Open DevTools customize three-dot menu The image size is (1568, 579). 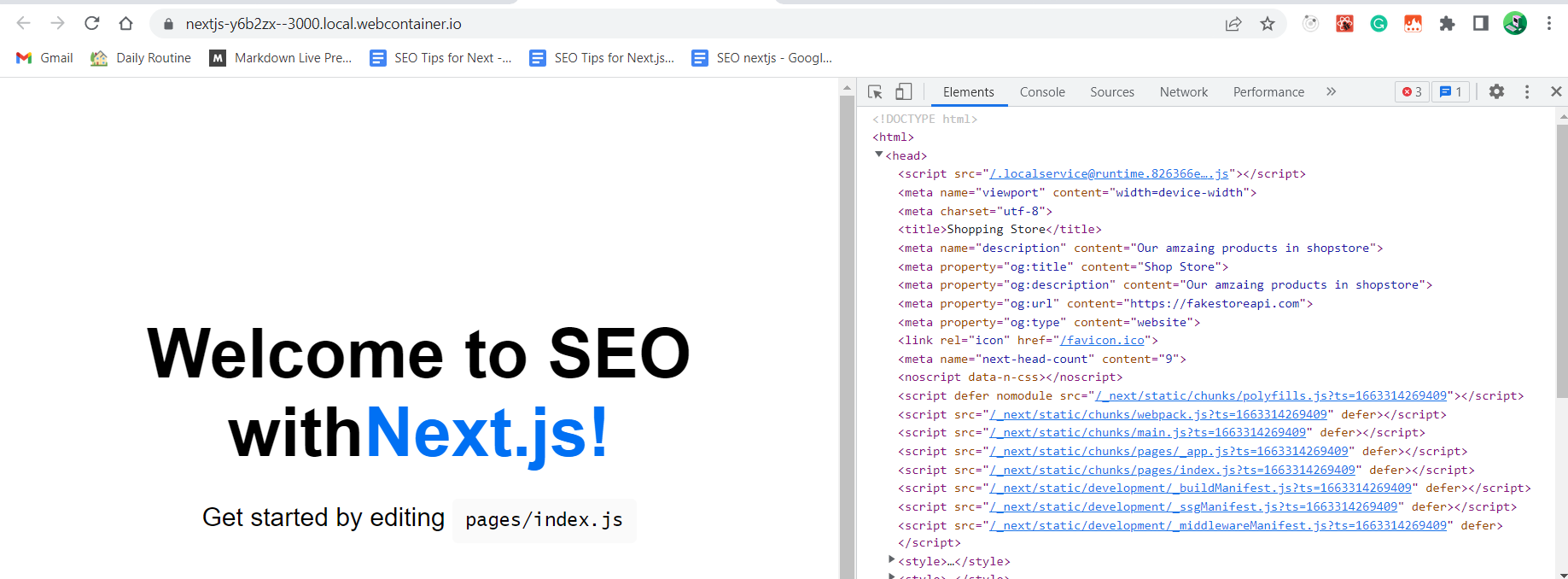tap(1527, 91)
